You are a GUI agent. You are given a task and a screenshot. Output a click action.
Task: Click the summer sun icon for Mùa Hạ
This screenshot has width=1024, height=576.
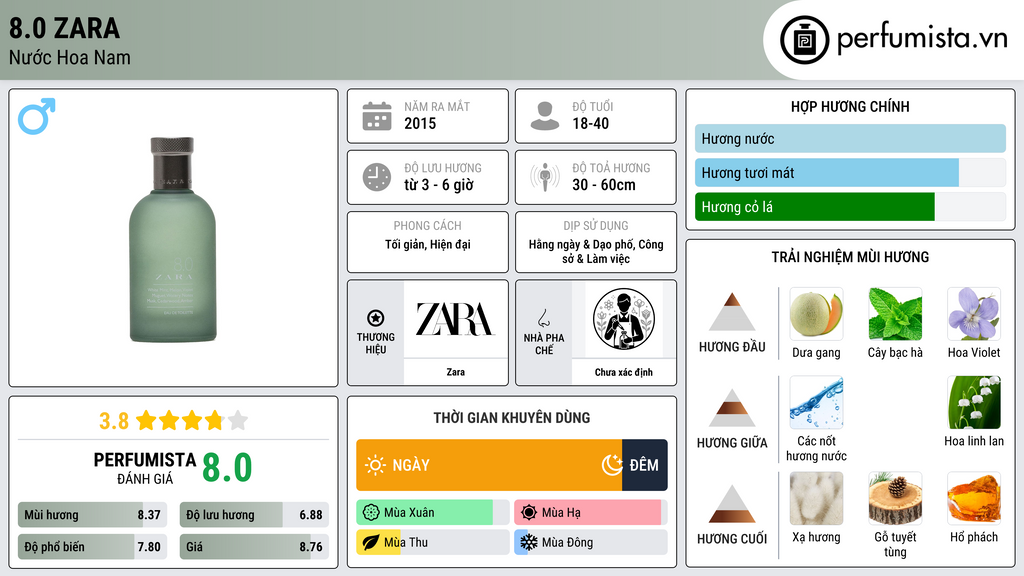[529, 512]
